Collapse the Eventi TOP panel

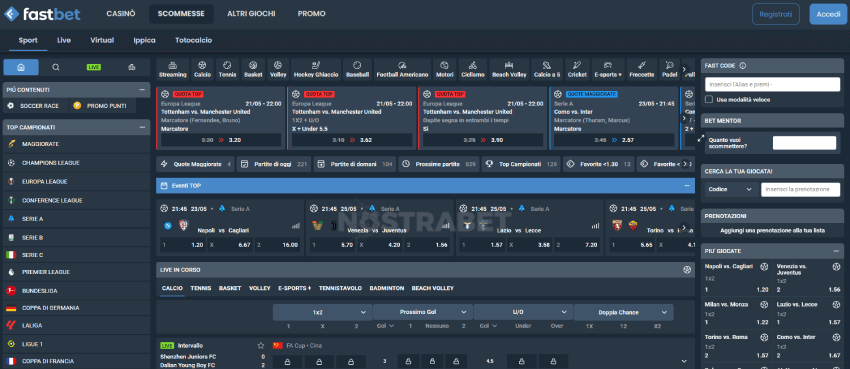(x=687, y=185)
